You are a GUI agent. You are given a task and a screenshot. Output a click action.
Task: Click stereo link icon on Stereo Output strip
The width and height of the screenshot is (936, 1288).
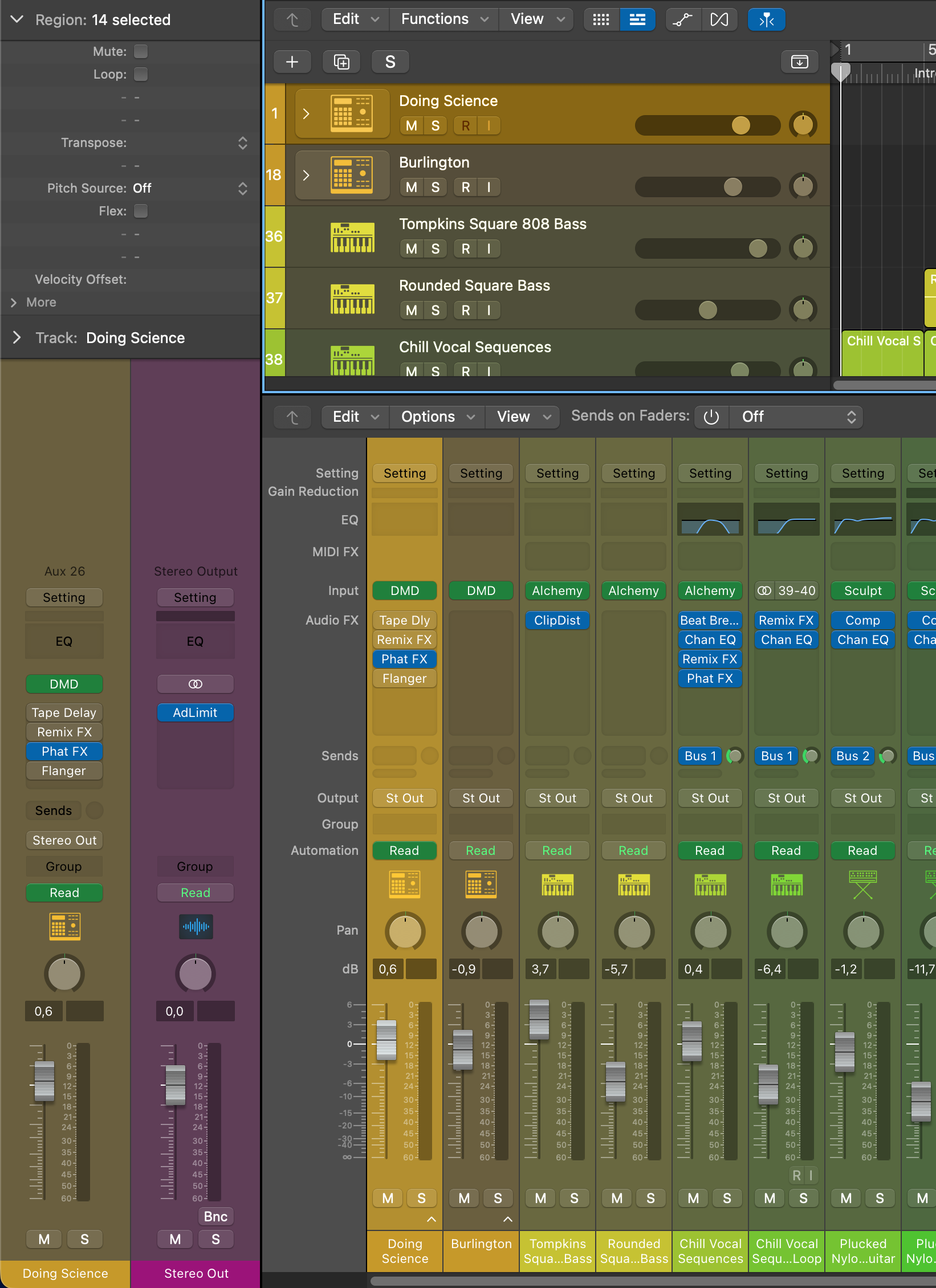pos(195,683)
